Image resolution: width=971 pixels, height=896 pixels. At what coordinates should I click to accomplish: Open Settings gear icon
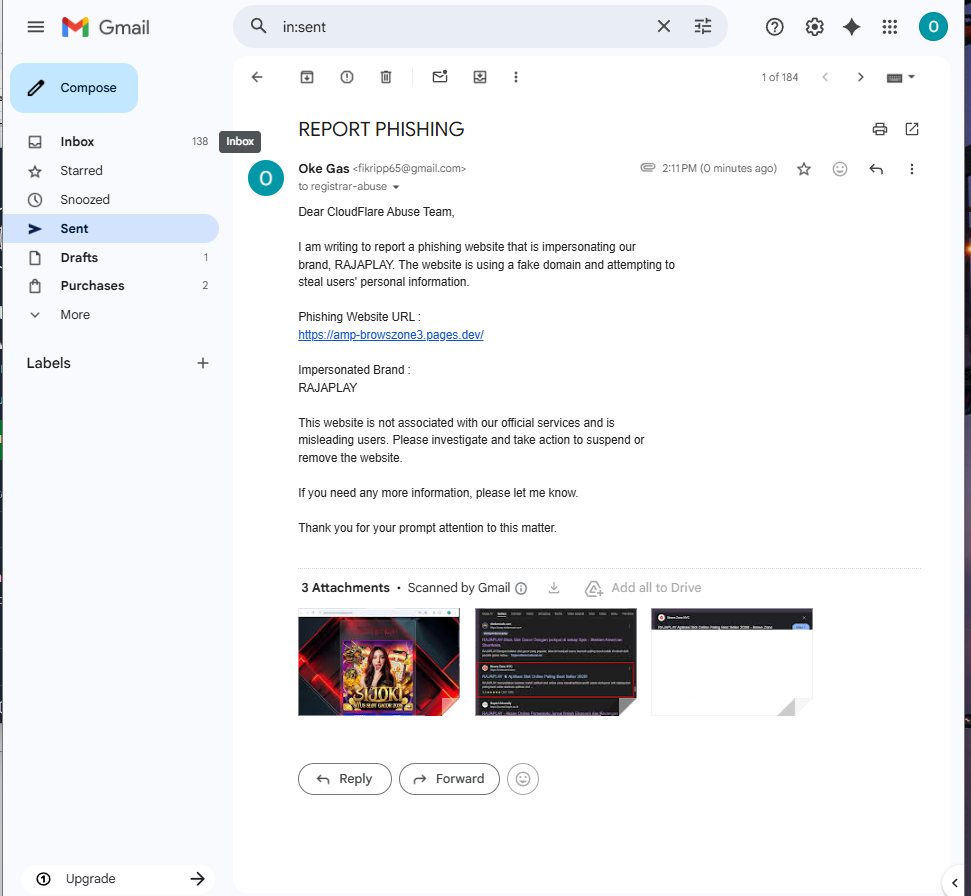pos(814,27)
